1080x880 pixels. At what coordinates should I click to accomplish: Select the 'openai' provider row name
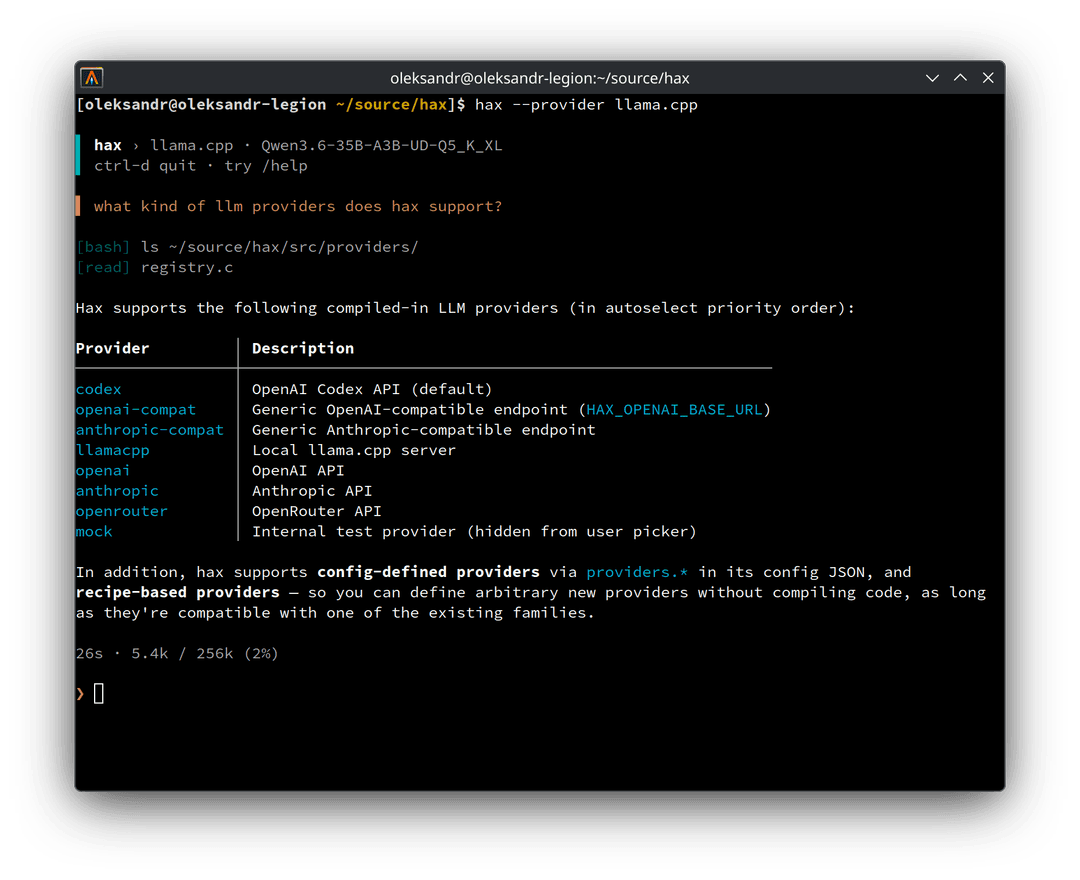pos(103,471)
